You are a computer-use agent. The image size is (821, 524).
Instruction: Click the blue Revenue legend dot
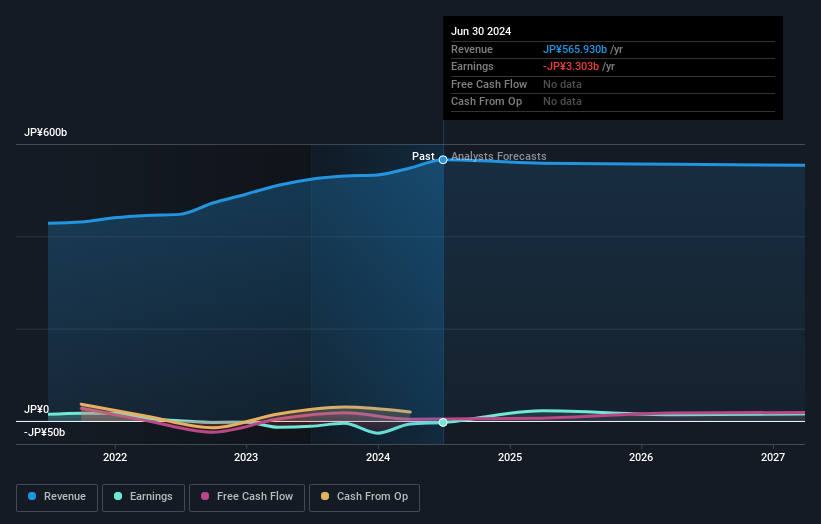click(32, 496)
